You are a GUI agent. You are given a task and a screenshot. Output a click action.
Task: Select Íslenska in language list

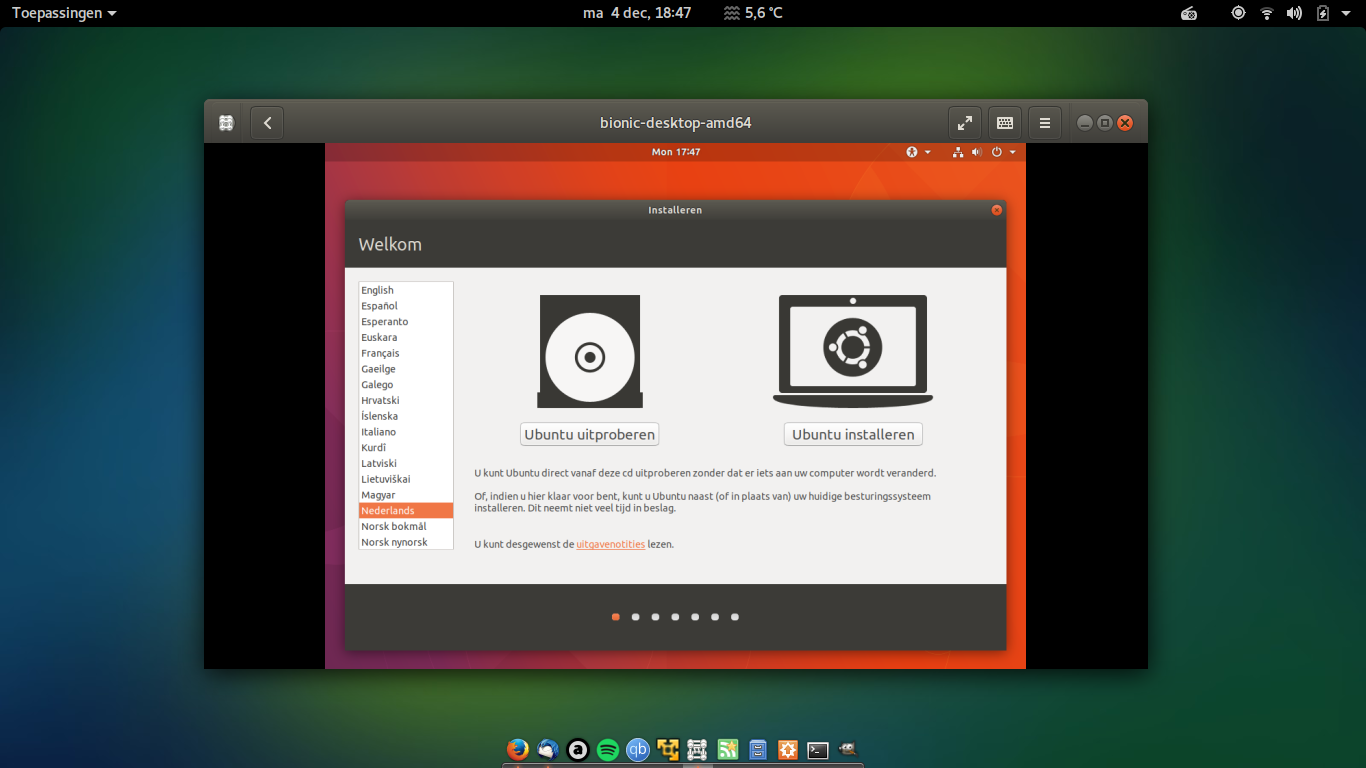(406, 416)
